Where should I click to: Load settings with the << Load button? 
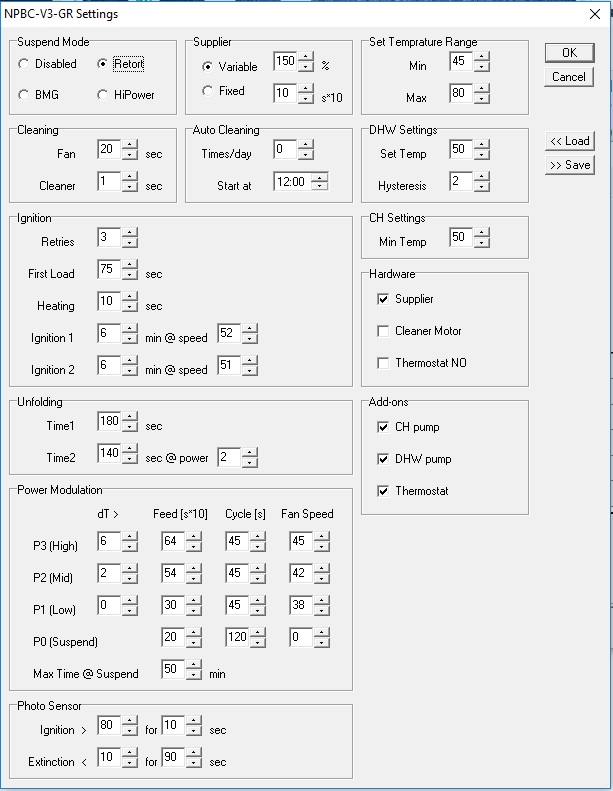(569, 141)
